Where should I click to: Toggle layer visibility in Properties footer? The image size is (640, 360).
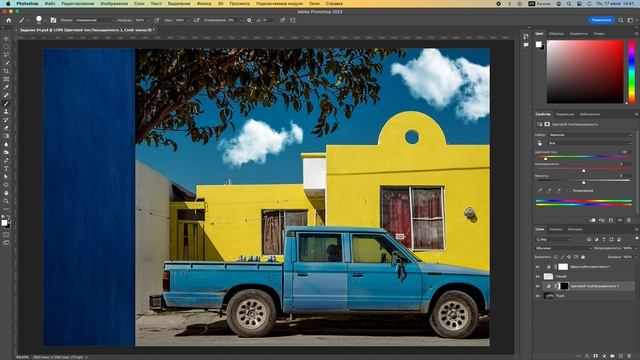620,220
